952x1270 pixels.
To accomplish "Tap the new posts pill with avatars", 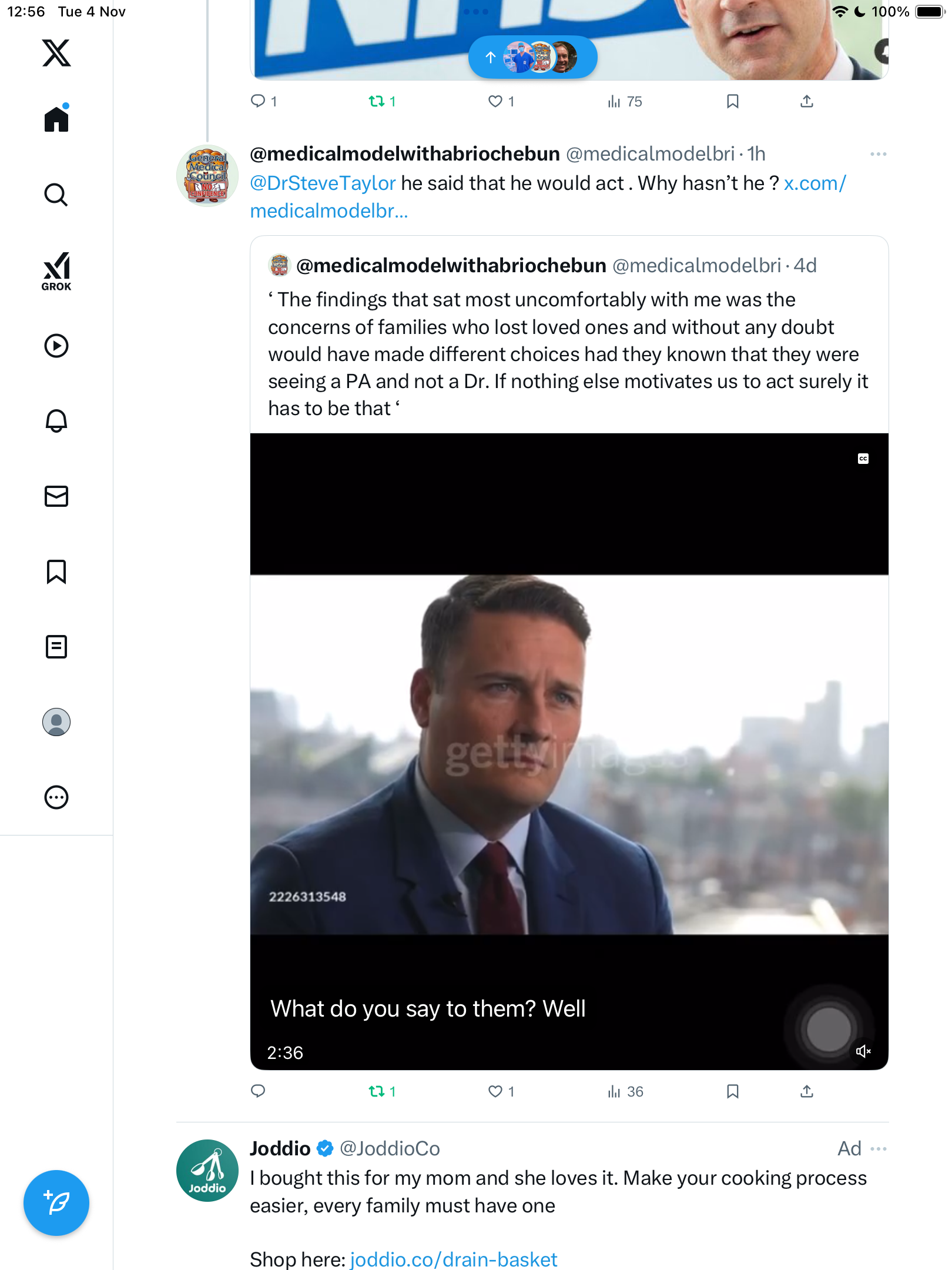I will point(532,57).
